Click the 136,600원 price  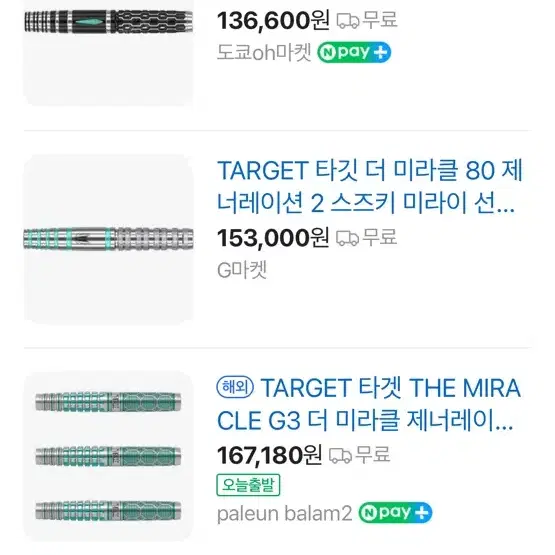tap(273, 21)
